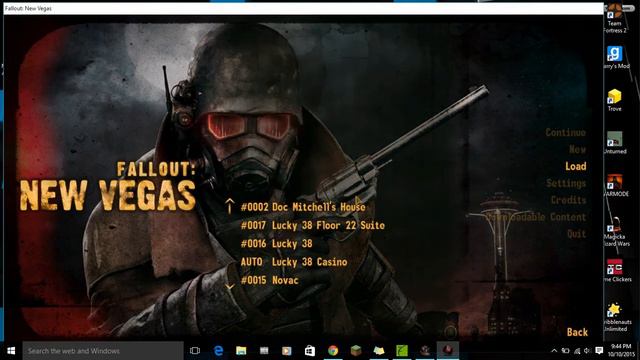Choose save #0015 Novac

pyautogui.click(x=269, y=280)
